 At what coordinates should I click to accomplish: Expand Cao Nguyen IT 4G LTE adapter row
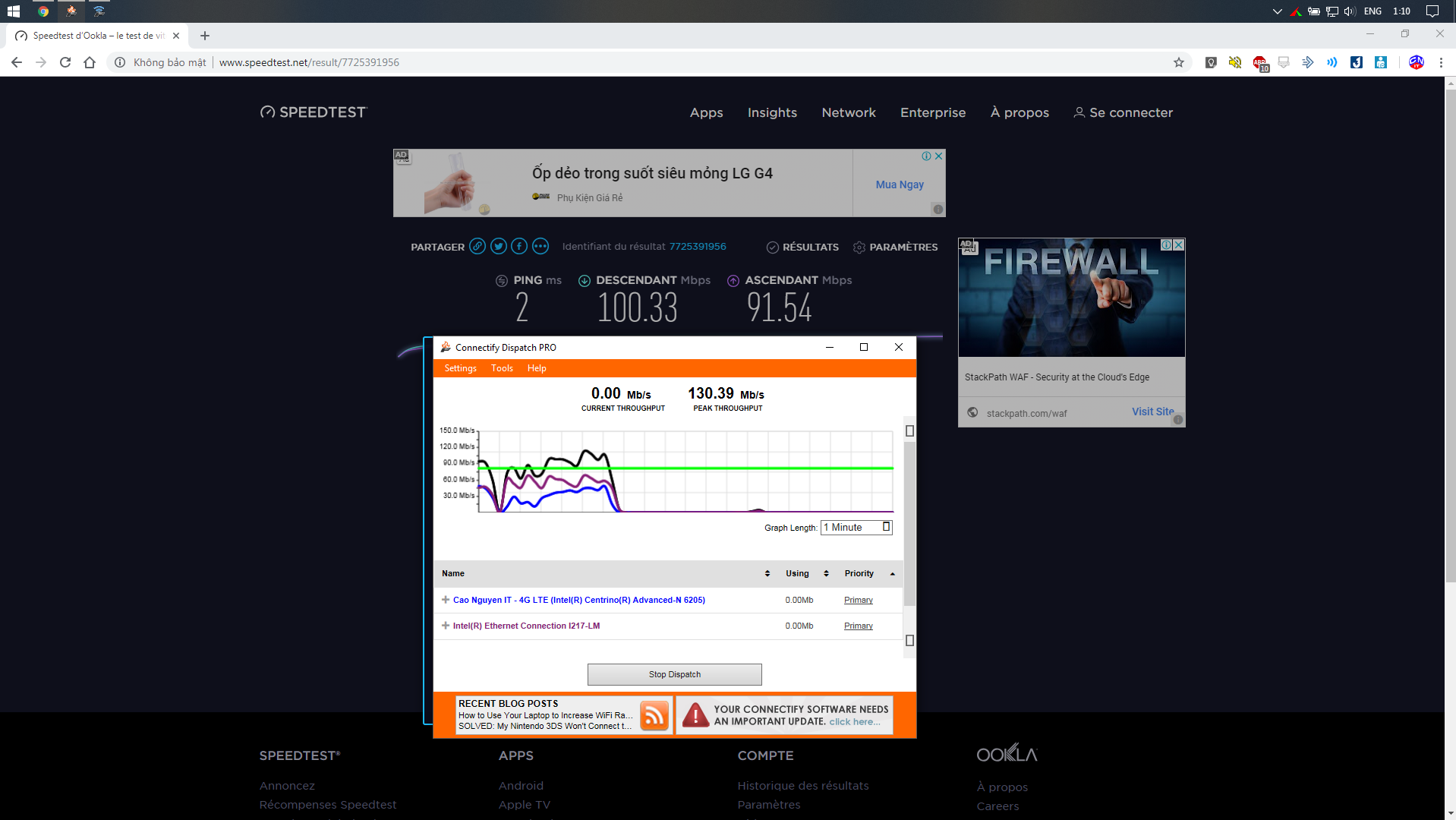pyautogui.click(x=446, y=600)
